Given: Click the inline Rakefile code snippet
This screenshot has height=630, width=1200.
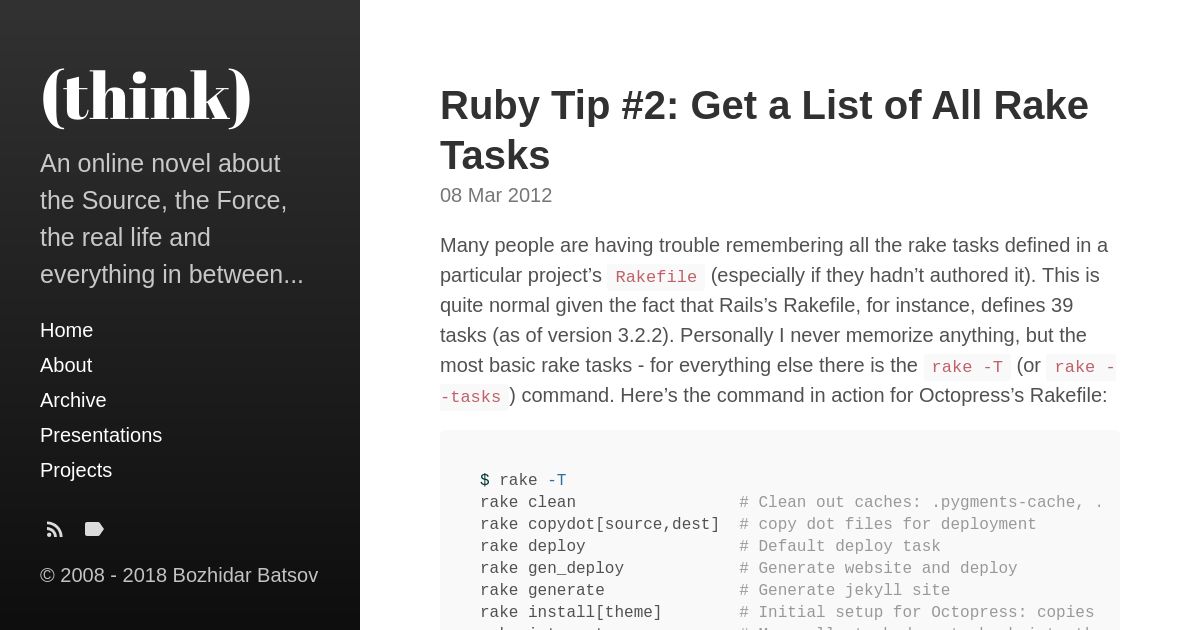Looking at the screenshot, I should pos(656,277).
